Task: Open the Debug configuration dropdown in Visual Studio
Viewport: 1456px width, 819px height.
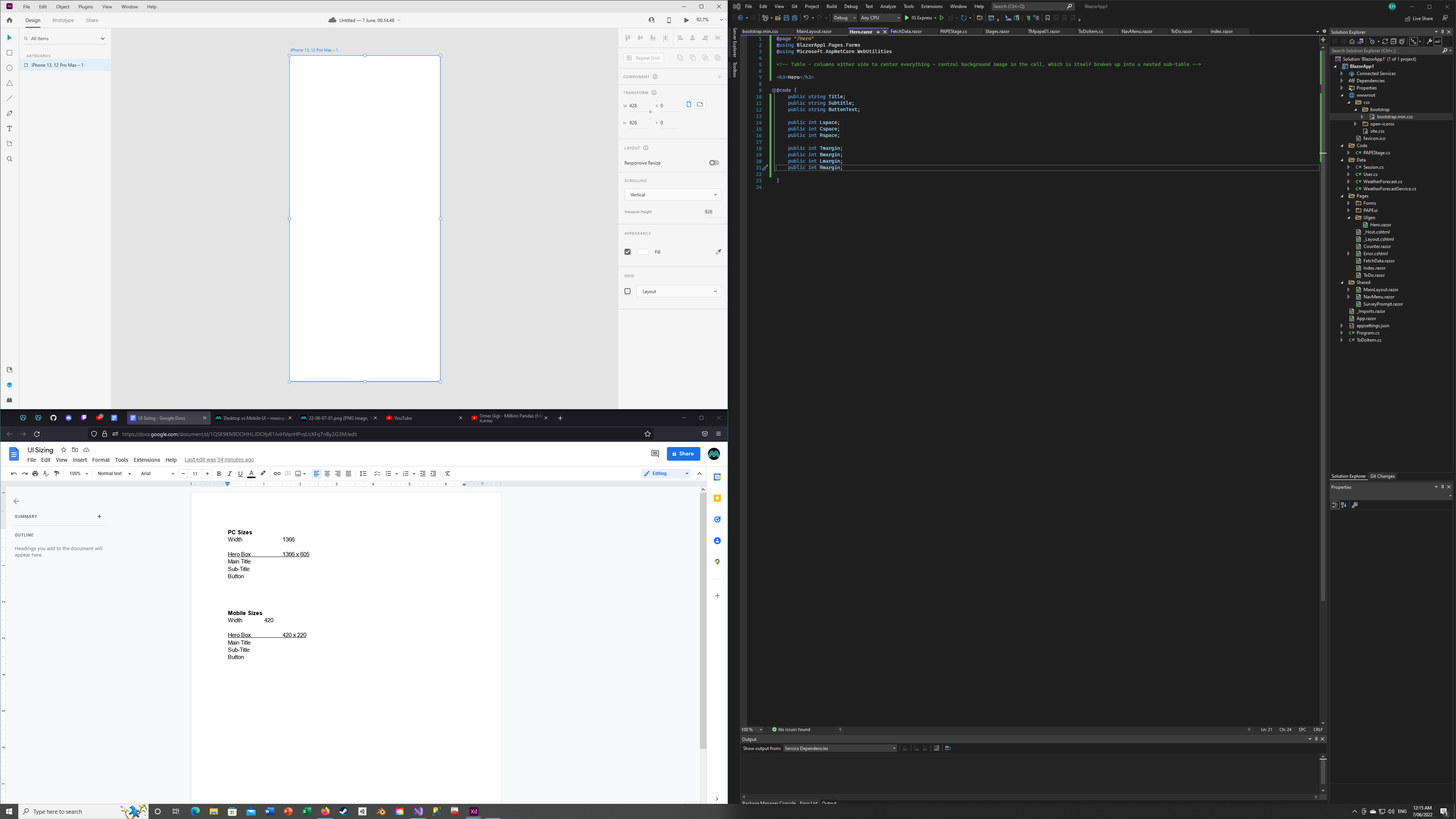Action: click(x=844, y=18)
